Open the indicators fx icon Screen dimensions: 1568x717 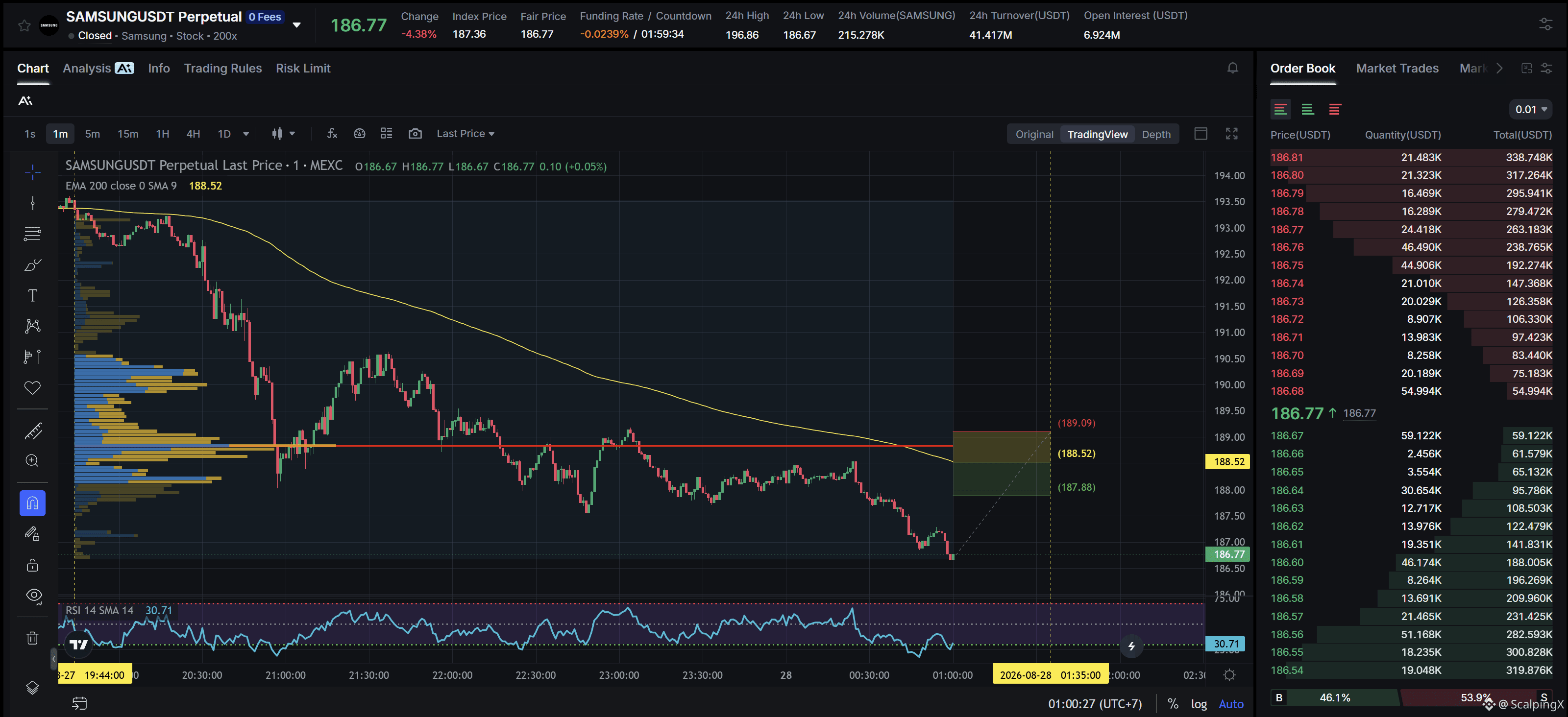pos(332,134)
